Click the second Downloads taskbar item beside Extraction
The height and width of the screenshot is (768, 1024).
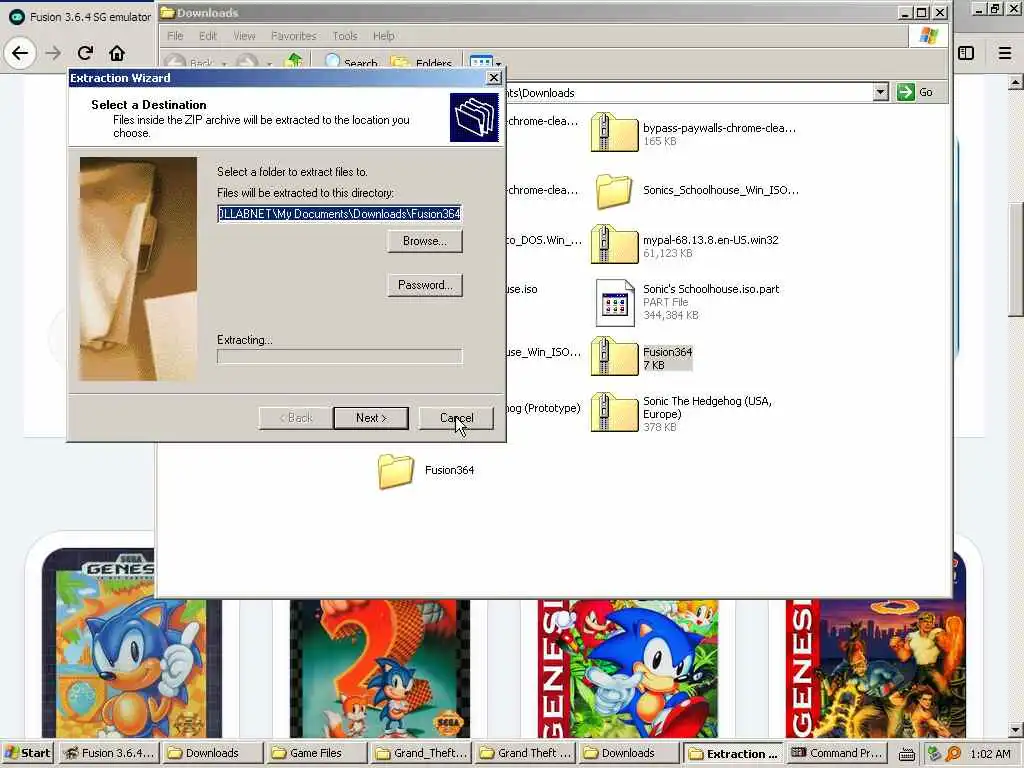627,753
